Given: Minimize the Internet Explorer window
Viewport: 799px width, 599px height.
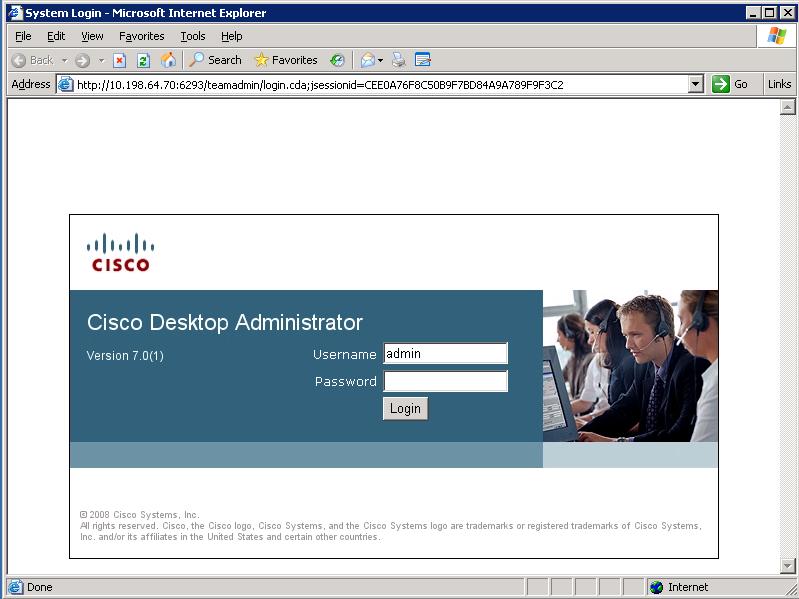Looking at the screenshot, I should click(x=753, y=13).
